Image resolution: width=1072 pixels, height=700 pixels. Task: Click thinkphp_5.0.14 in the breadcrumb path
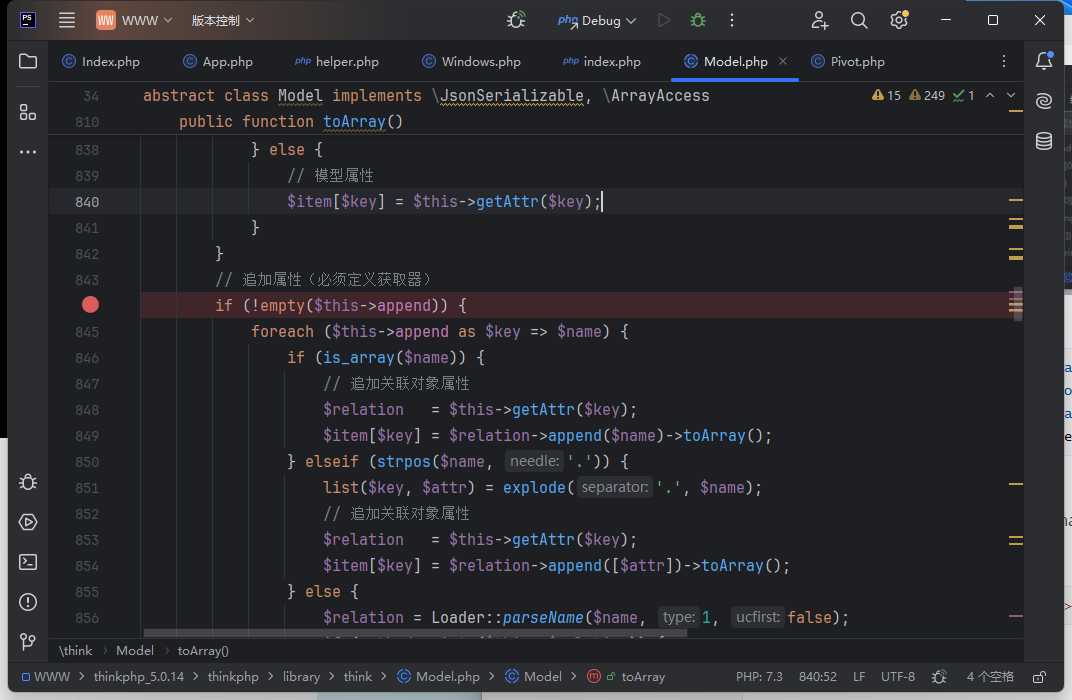139,677
